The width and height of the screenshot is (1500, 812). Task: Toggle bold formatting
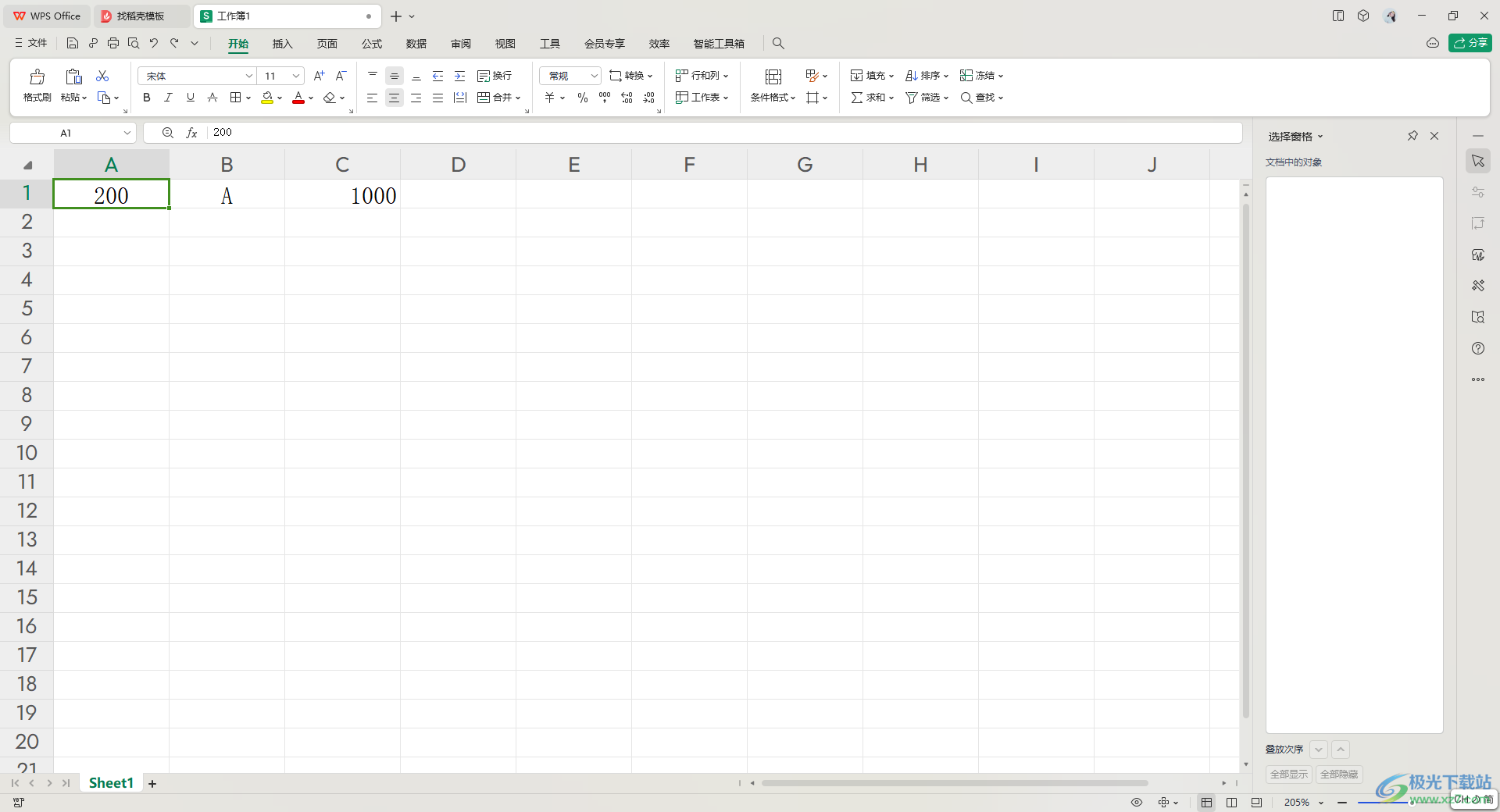[147, 98]
